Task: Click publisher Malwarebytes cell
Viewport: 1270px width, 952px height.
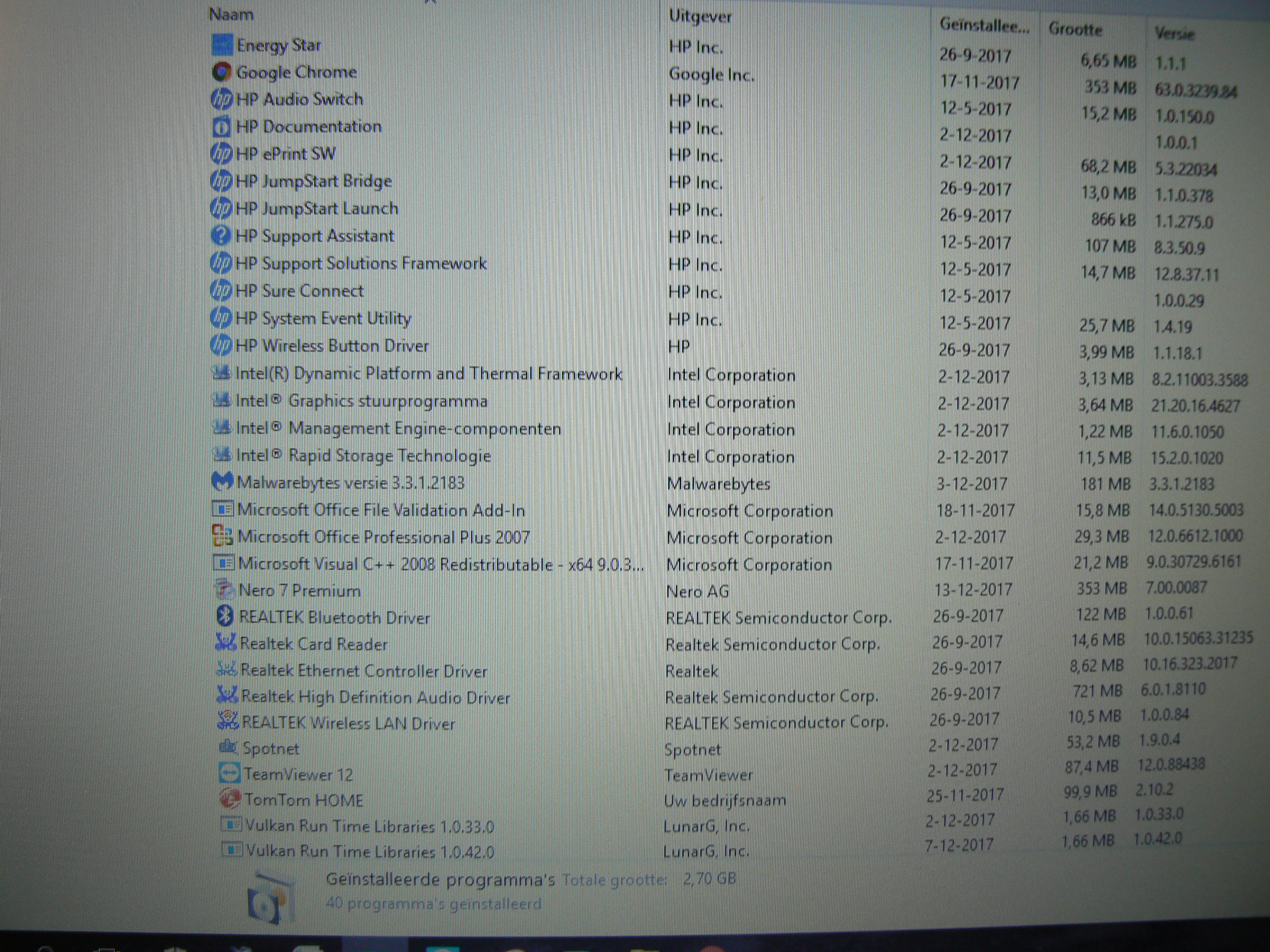Action: [718, 484]
